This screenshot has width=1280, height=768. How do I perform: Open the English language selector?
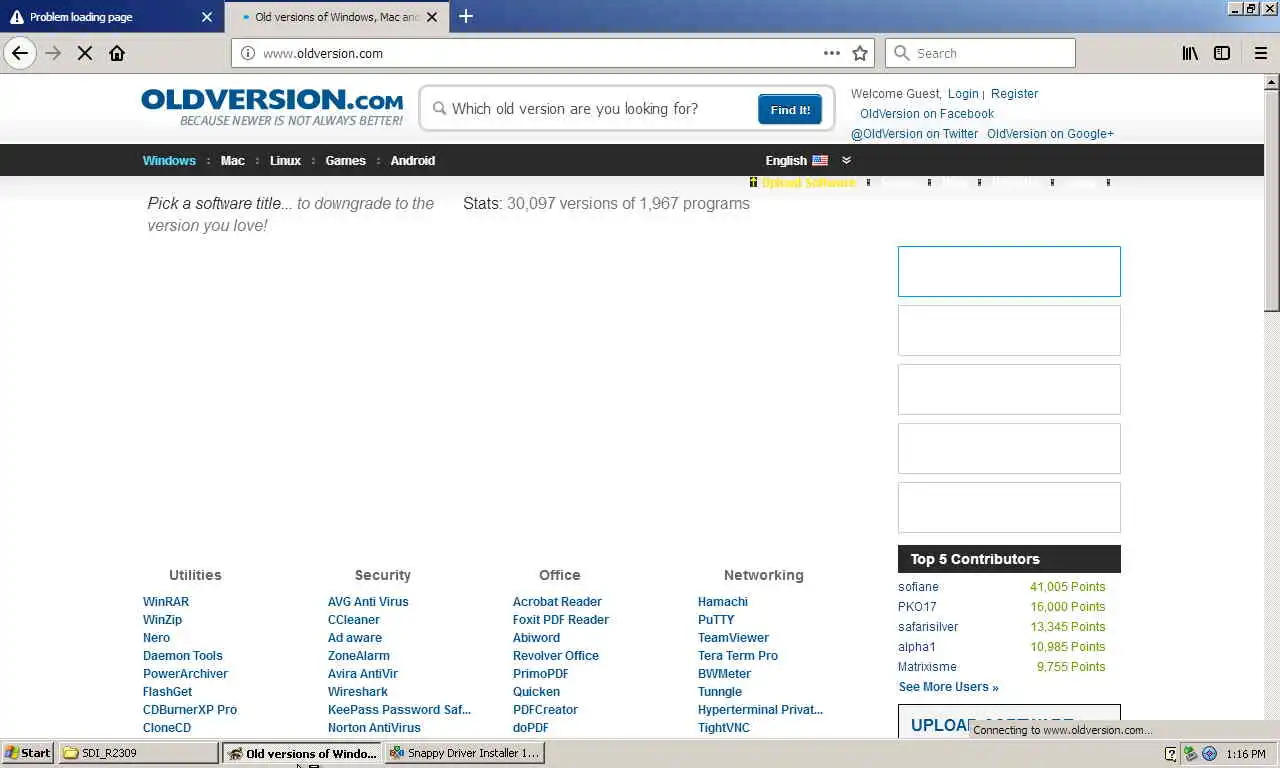coord(786,160)
